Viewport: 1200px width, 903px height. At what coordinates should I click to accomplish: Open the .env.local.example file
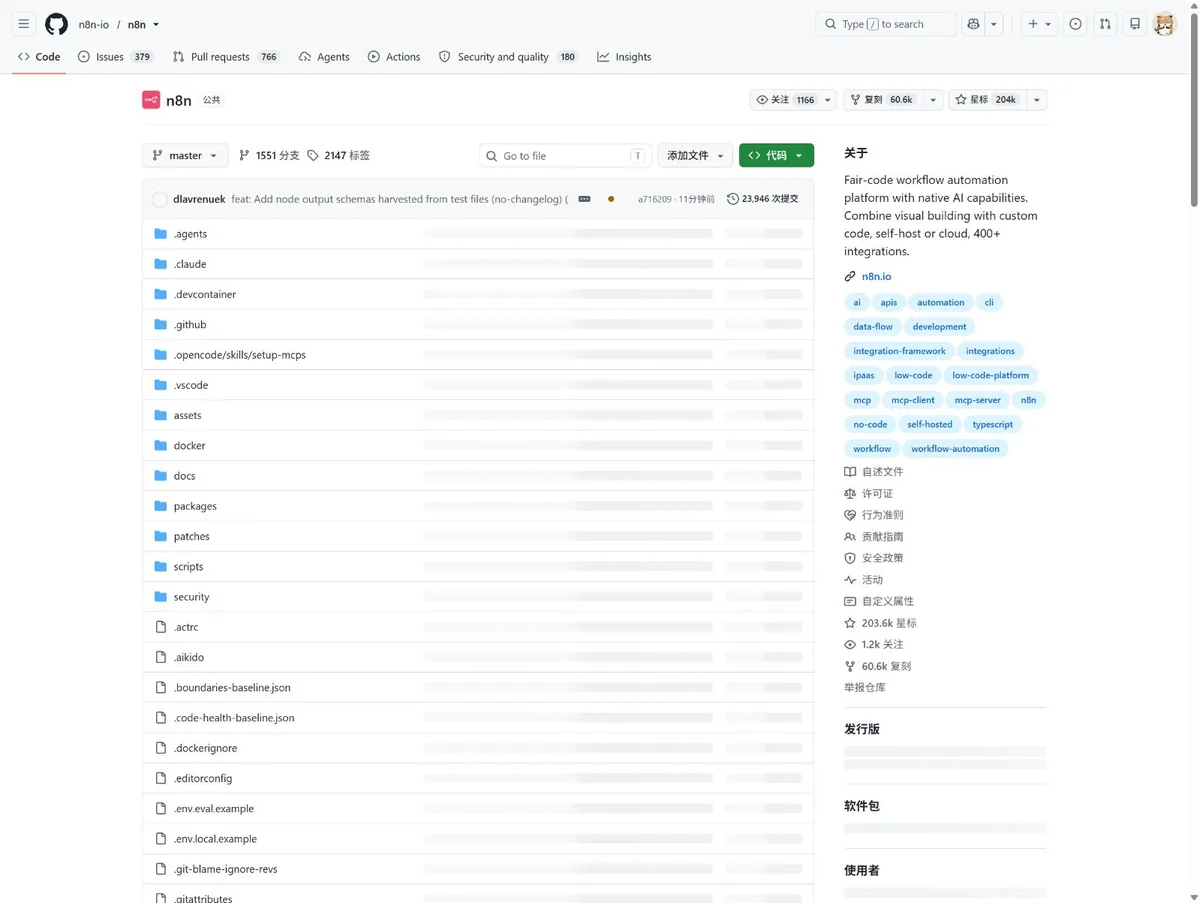pos(215,839)
